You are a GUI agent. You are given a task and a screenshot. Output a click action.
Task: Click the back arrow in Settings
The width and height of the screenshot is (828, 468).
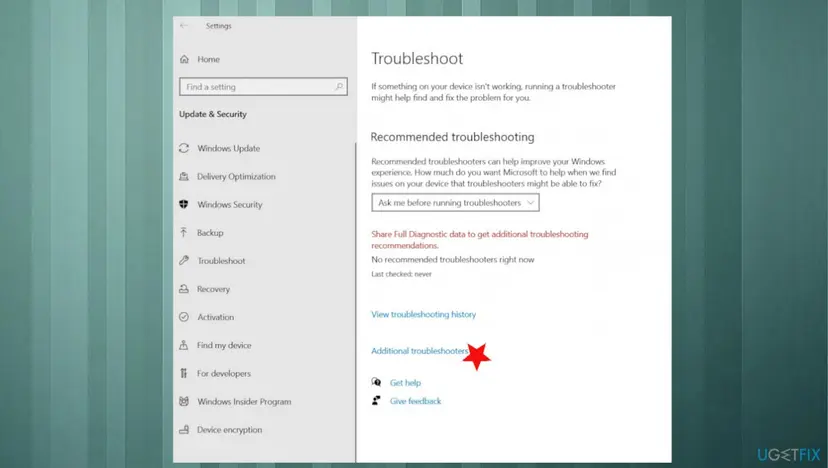[x=184, y=25]
